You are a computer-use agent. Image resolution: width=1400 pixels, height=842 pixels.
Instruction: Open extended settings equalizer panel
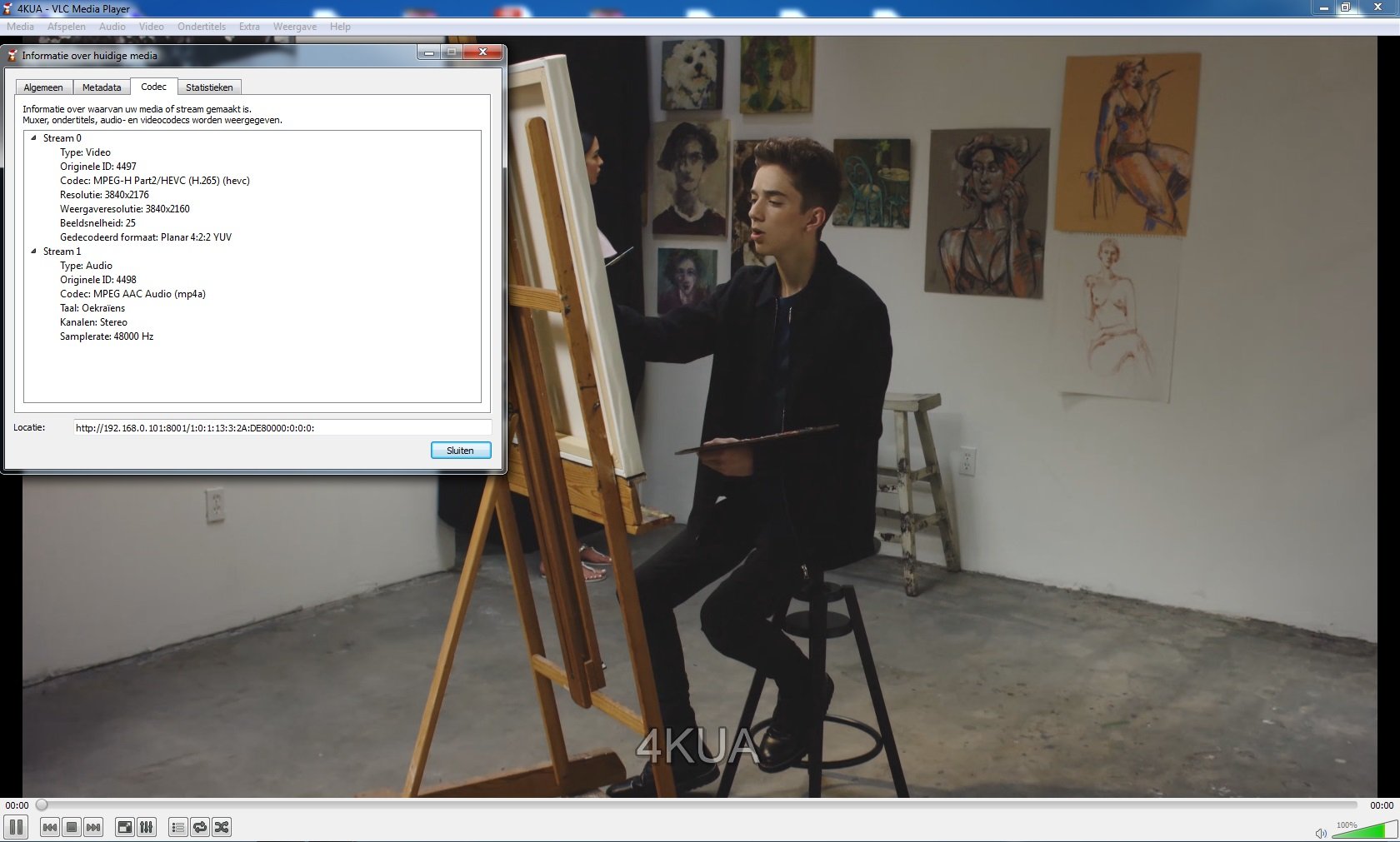pos(147,827)
